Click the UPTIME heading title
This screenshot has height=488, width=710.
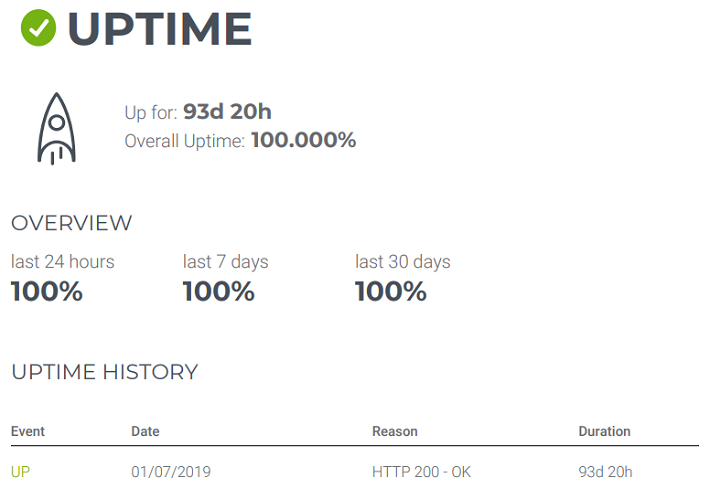160,29
